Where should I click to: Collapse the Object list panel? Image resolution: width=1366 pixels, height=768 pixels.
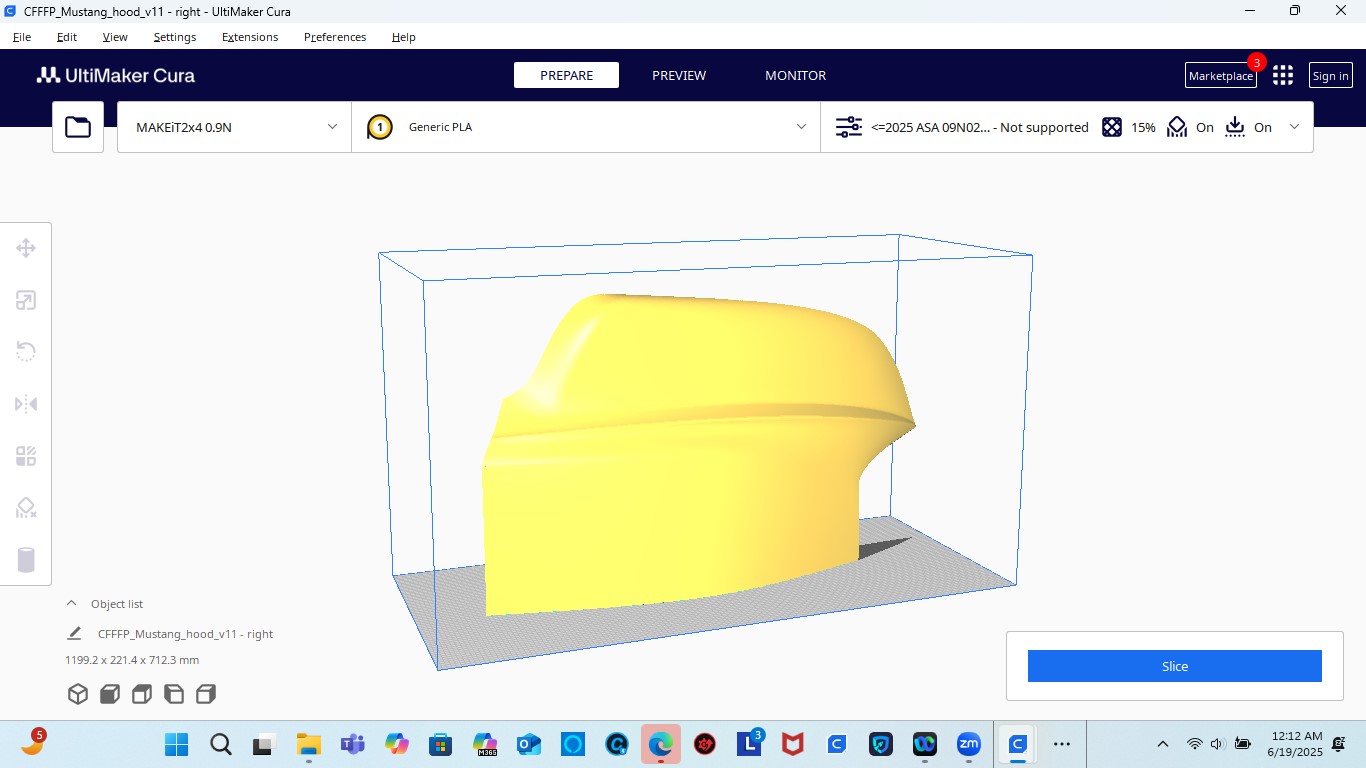71,604
